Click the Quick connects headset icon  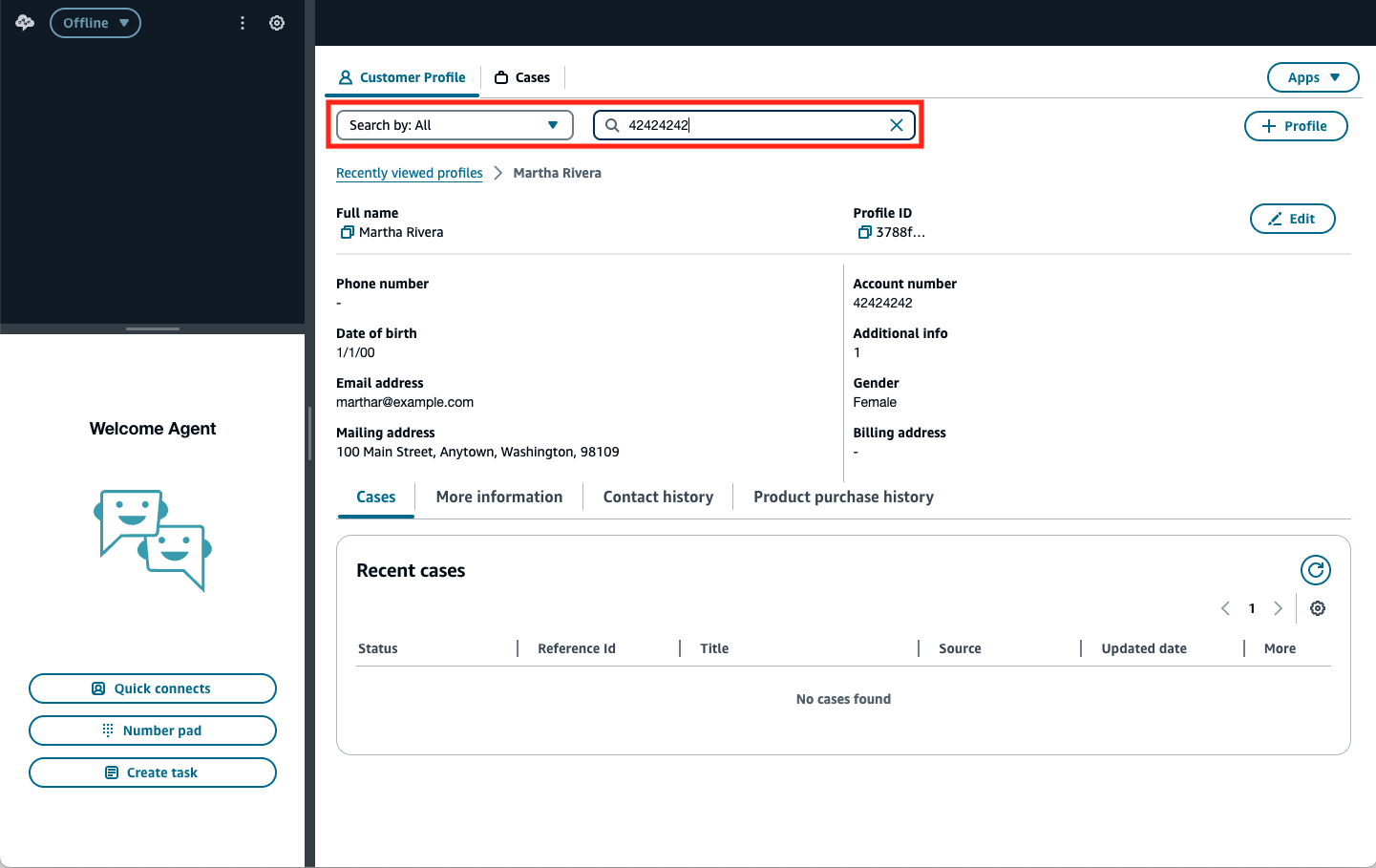click(98, 688)
